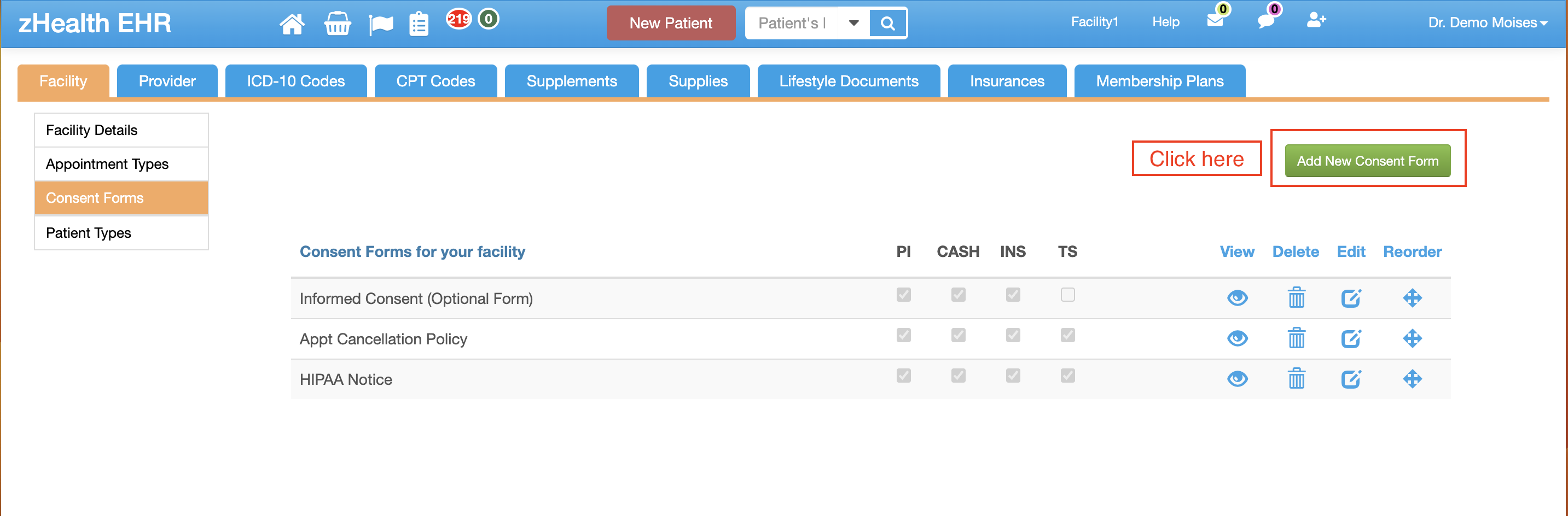The height and width of the screenshot is (516, 1568).
Task: Toggle CASH checkbox for HIPAA Notice
Action: click(958, 376)
